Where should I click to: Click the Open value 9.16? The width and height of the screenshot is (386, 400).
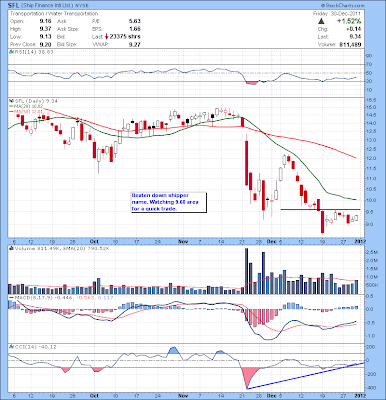(45, 21)
